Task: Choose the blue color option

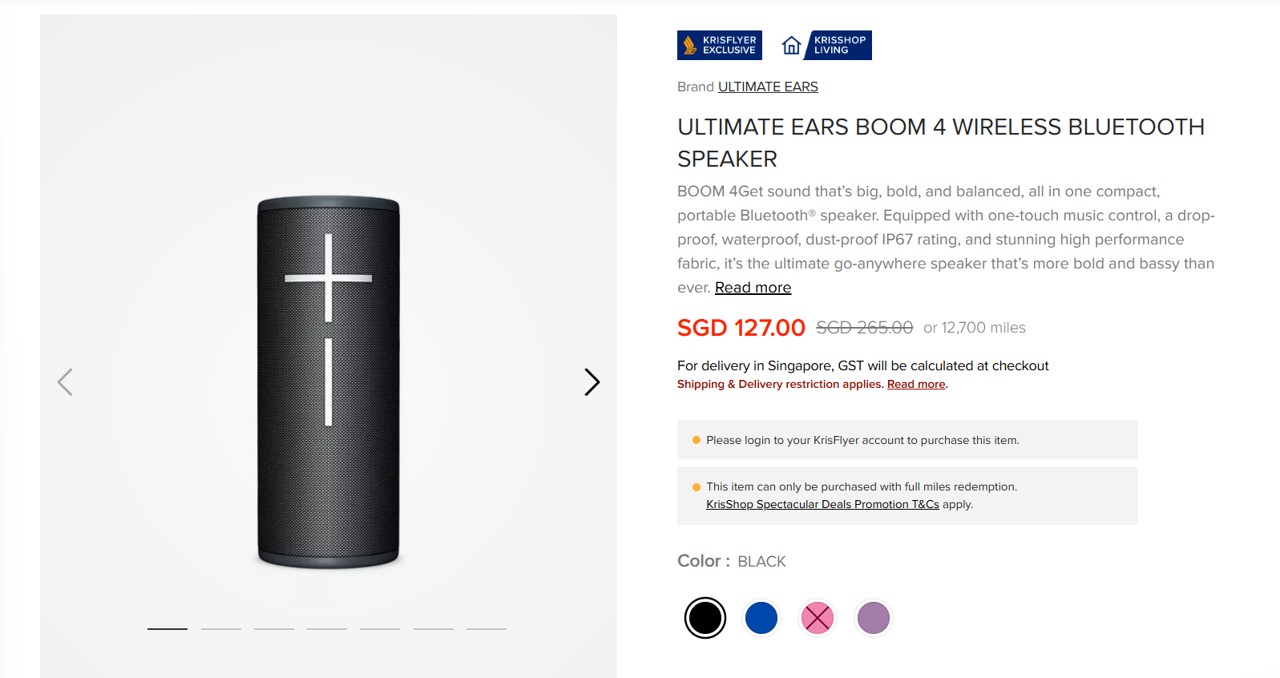Action: (x=761, y=618)
